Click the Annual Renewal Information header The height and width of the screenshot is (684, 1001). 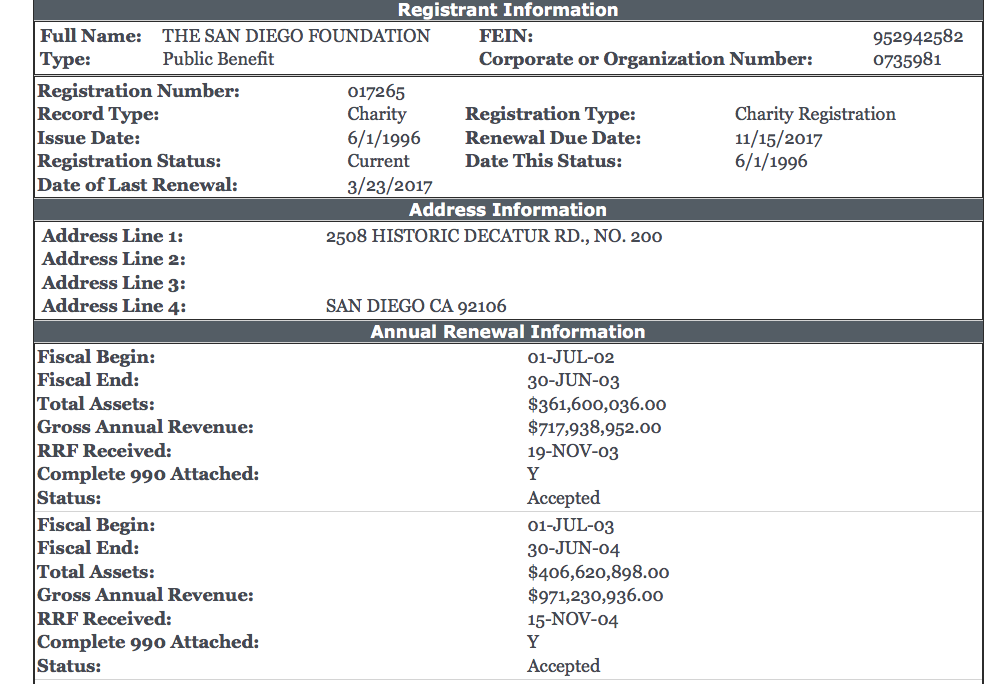[x=508, y=332]
